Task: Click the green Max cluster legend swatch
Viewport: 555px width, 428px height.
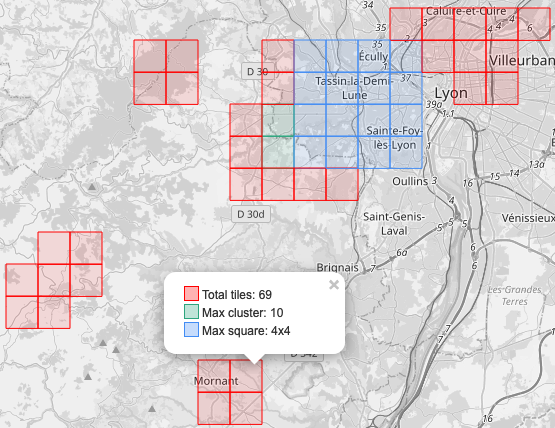Action: tap(191, 312)
